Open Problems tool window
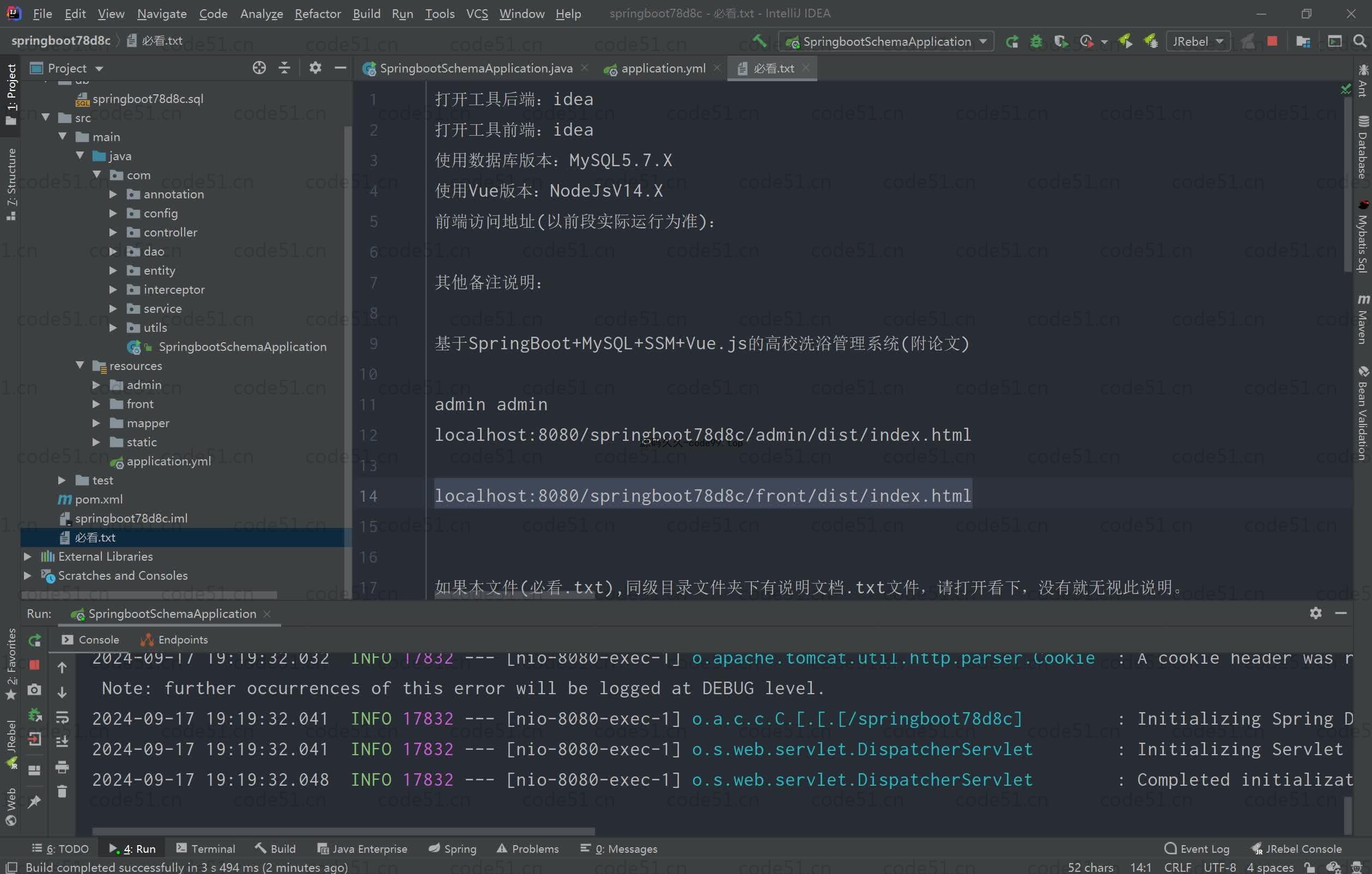The image size is (1372, 874). 527,848
